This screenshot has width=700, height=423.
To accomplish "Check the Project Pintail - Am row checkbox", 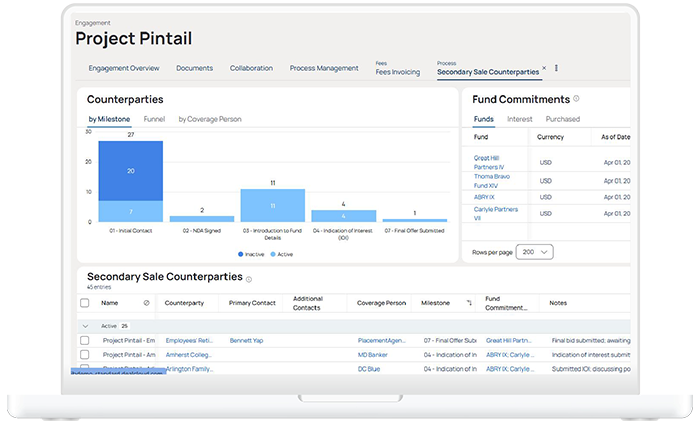I will (x=85, y=355).
